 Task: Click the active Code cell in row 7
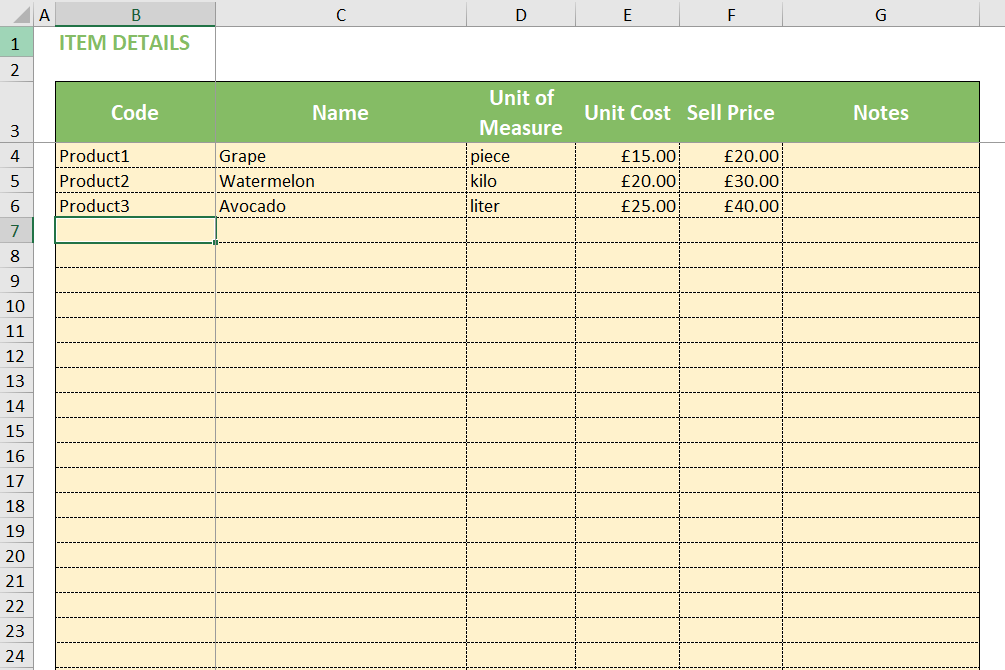(x=135, y=231)
